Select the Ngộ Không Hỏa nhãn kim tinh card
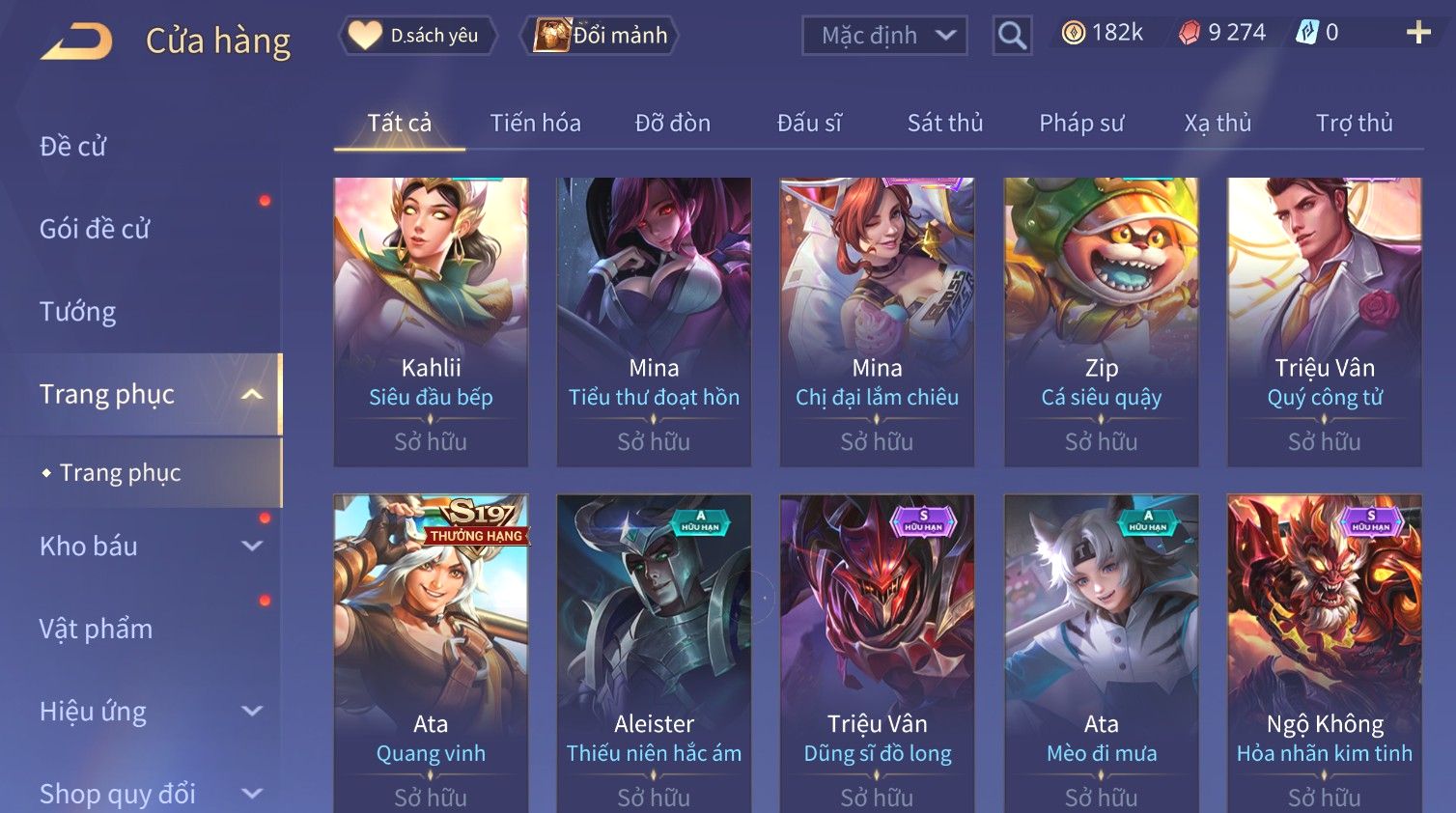Viewport: 1456px width, 813px height. point(1325,654)
